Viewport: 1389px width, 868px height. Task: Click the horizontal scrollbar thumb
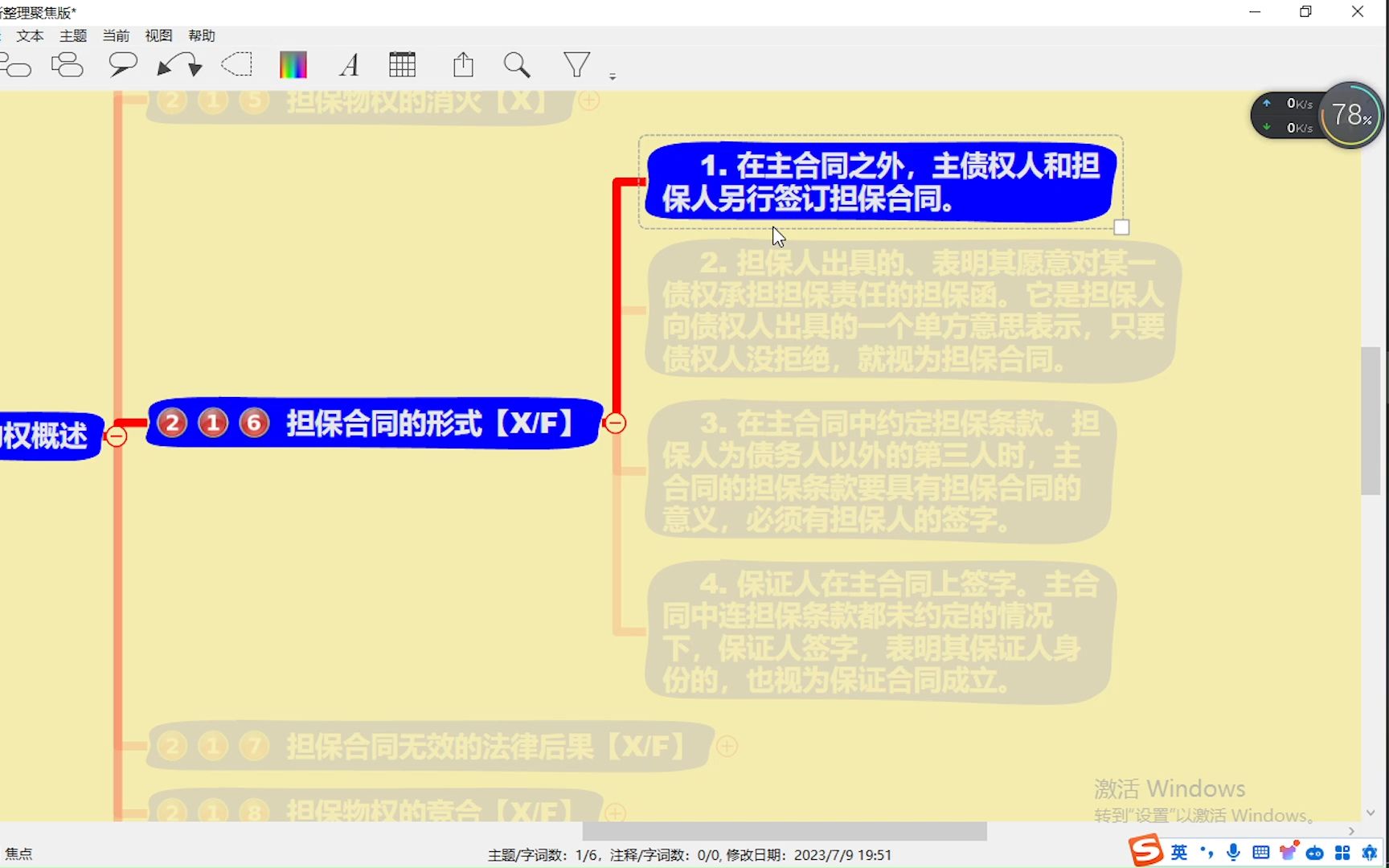pyautogui.click(x=785, y=831)
